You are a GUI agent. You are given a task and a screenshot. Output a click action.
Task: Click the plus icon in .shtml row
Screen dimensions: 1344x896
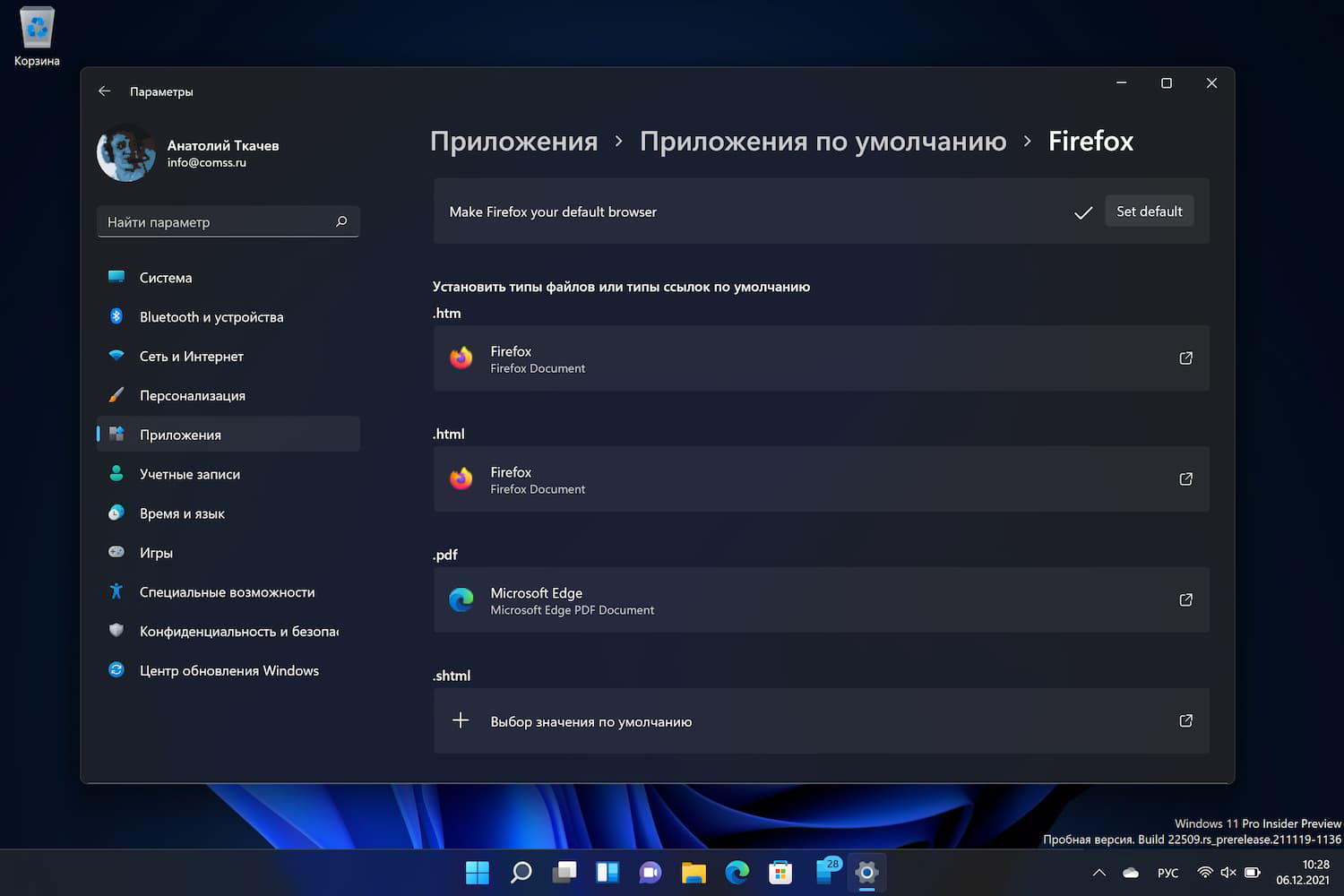click(x=461, y=720)
